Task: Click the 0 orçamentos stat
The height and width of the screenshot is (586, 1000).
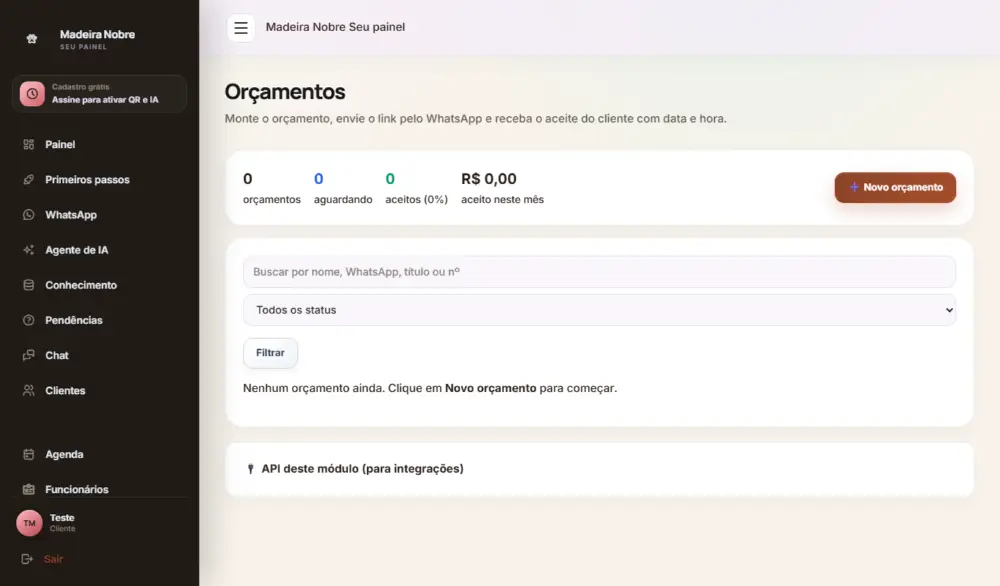Action: [272, 188]
